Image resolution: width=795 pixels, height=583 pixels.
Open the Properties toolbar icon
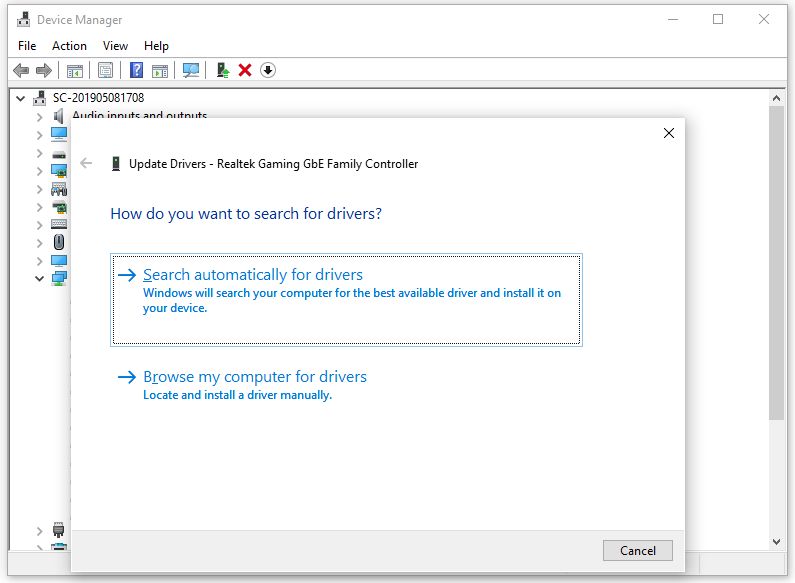(x=105, y=70)
